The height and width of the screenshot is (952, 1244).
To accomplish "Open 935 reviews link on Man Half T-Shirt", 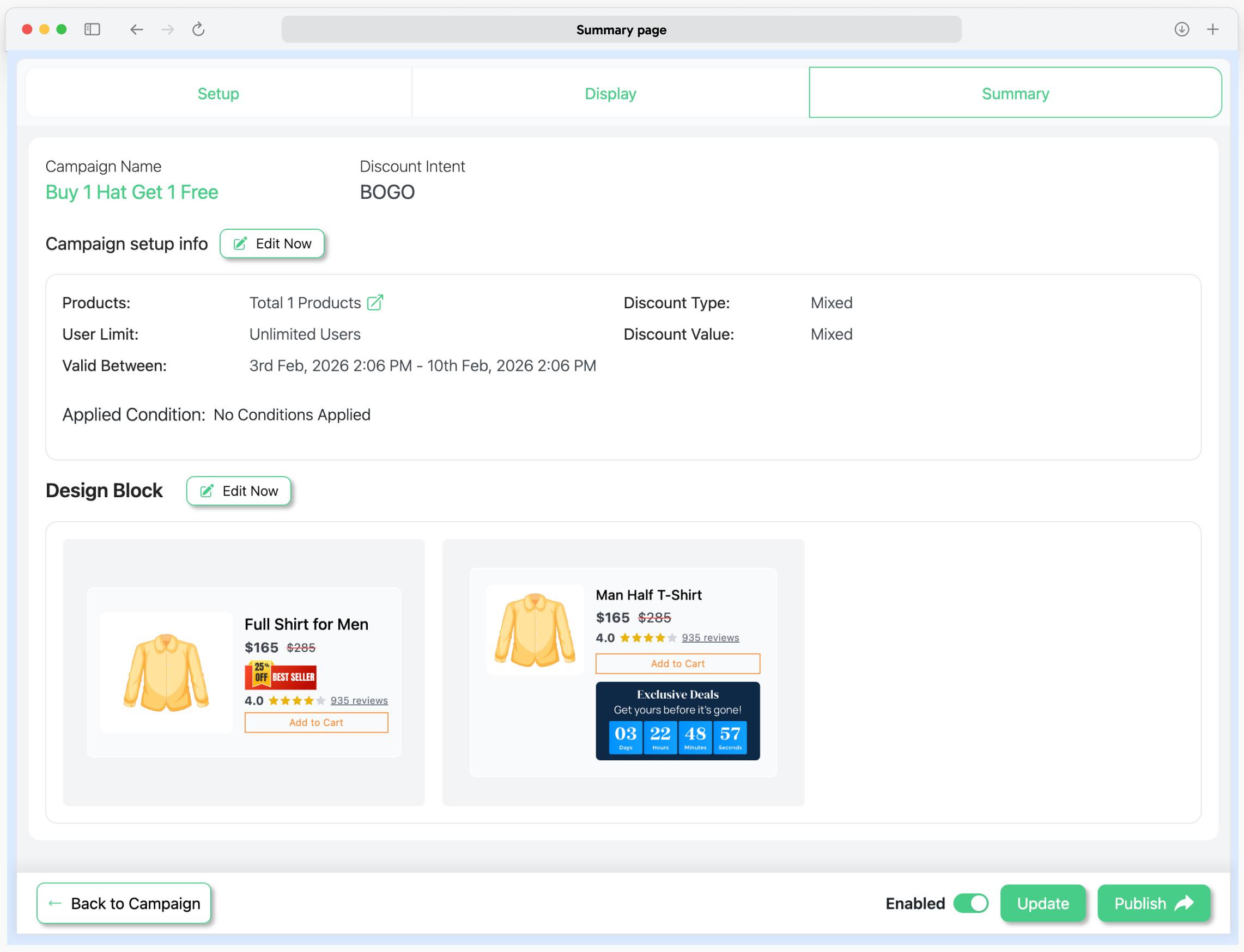I will point(710,638).
